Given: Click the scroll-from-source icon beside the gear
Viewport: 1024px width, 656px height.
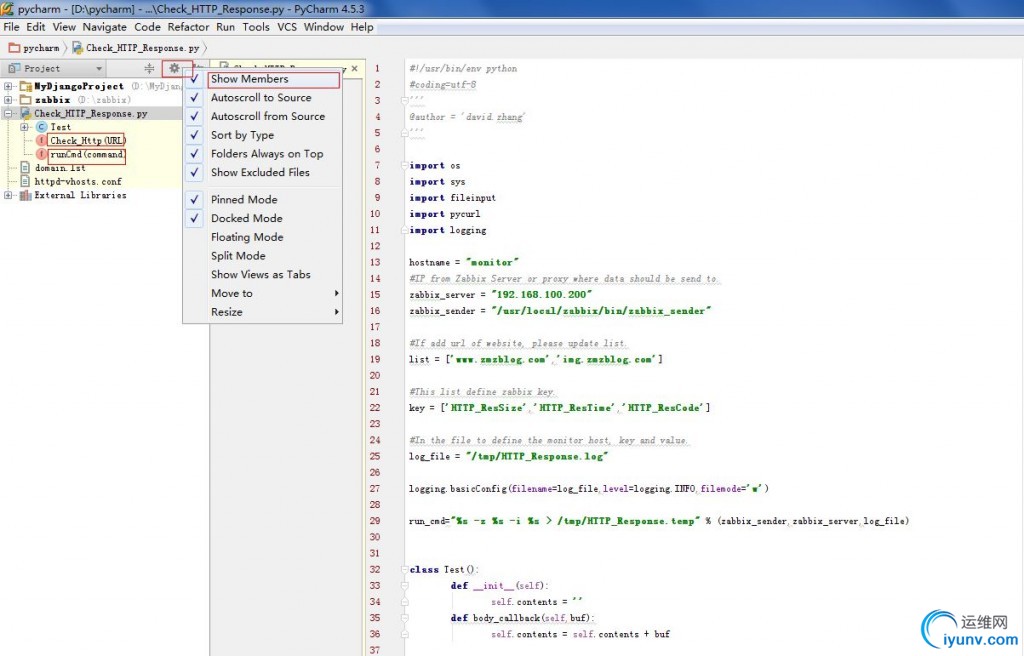Looking at the screenshot, I should pyautogui.click(x=150, y=69).
